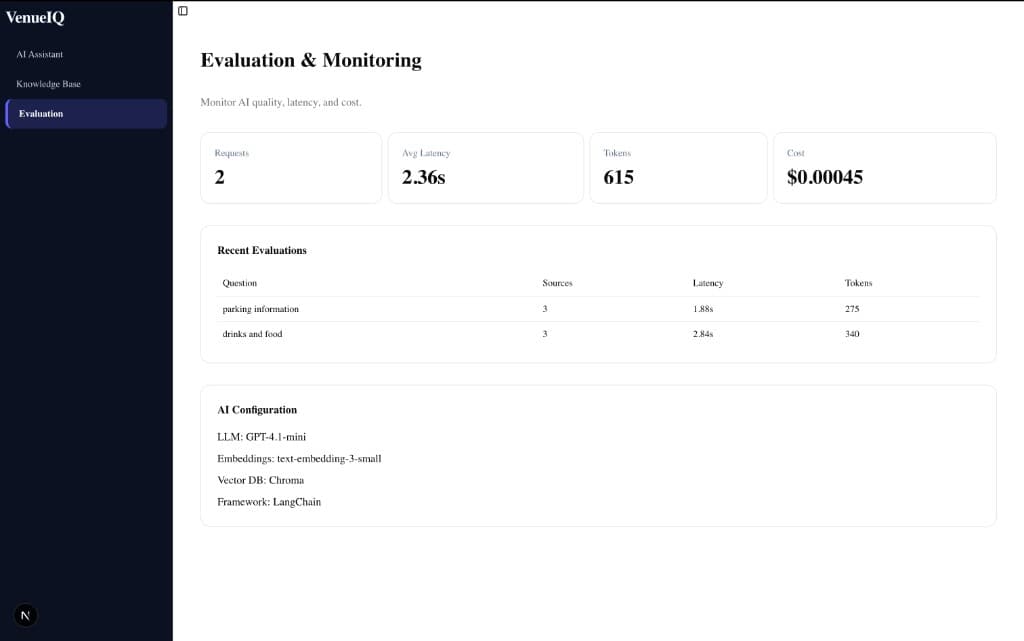
Task: Click the 615 tokens value
Action: click(618, 177)
